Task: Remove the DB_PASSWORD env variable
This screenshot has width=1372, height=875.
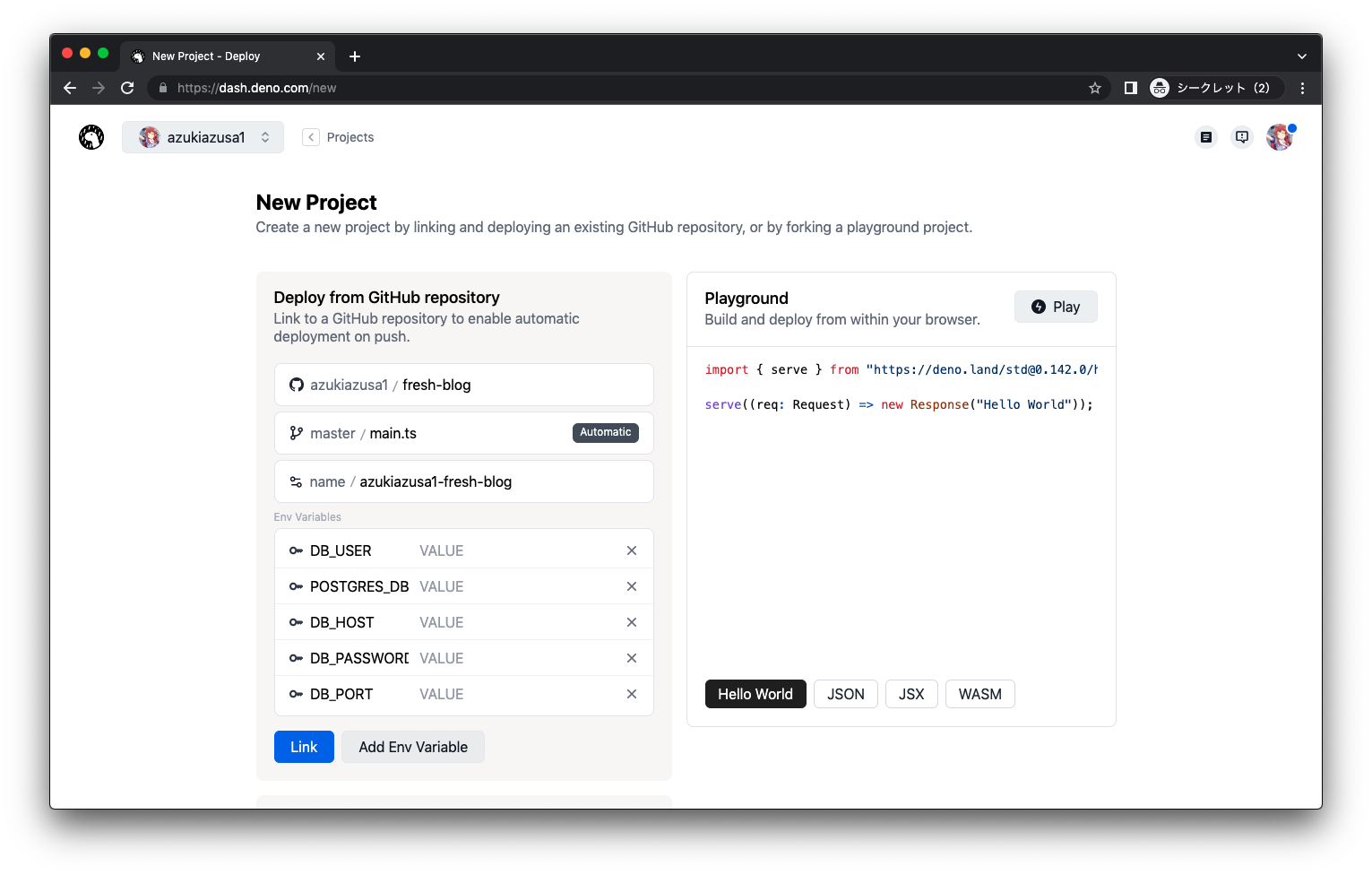Action: coord(632,658)
